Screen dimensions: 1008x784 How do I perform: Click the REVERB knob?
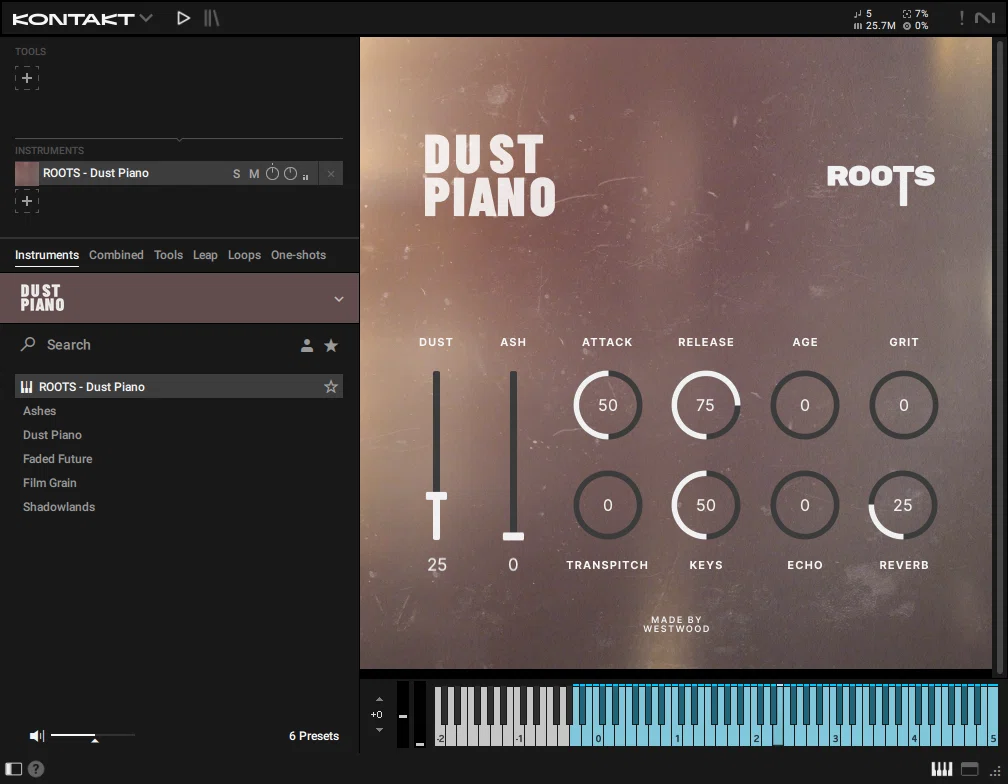(x=903, y=505)
